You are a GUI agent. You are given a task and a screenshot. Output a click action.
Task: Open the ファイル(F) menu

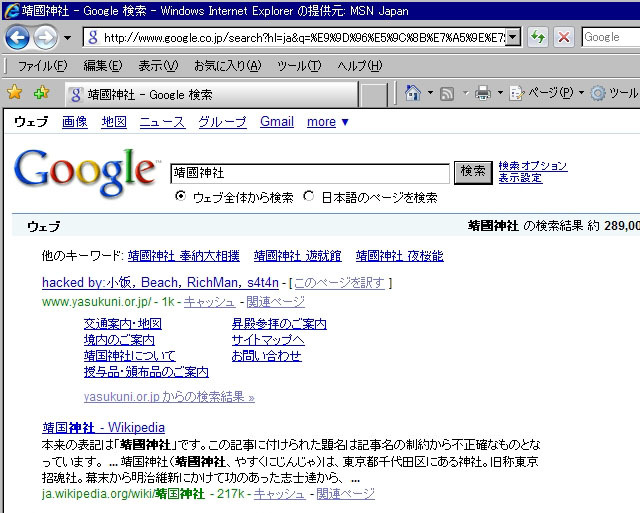click(x=42, y=66)
